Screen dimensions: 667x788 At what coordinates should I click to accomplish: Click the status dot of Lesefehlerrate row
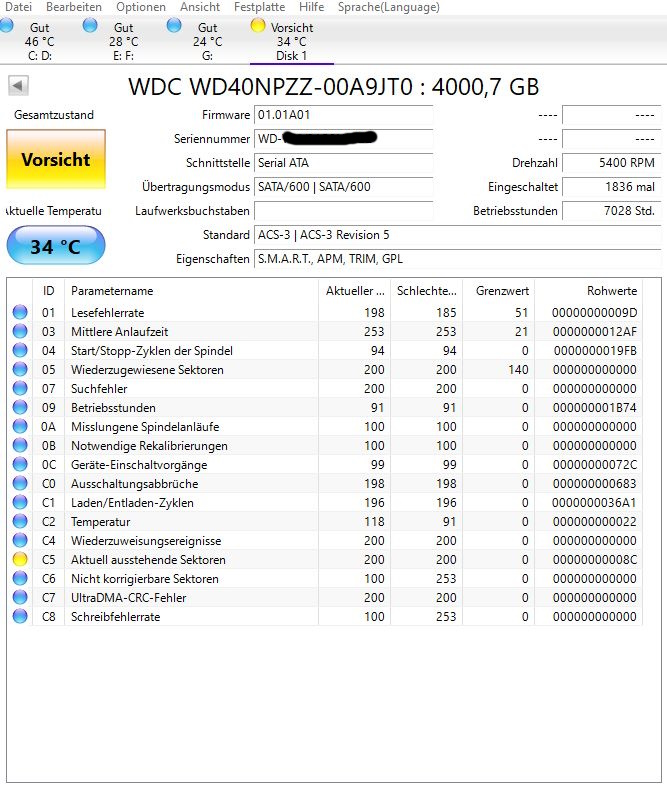coord(20,312)
